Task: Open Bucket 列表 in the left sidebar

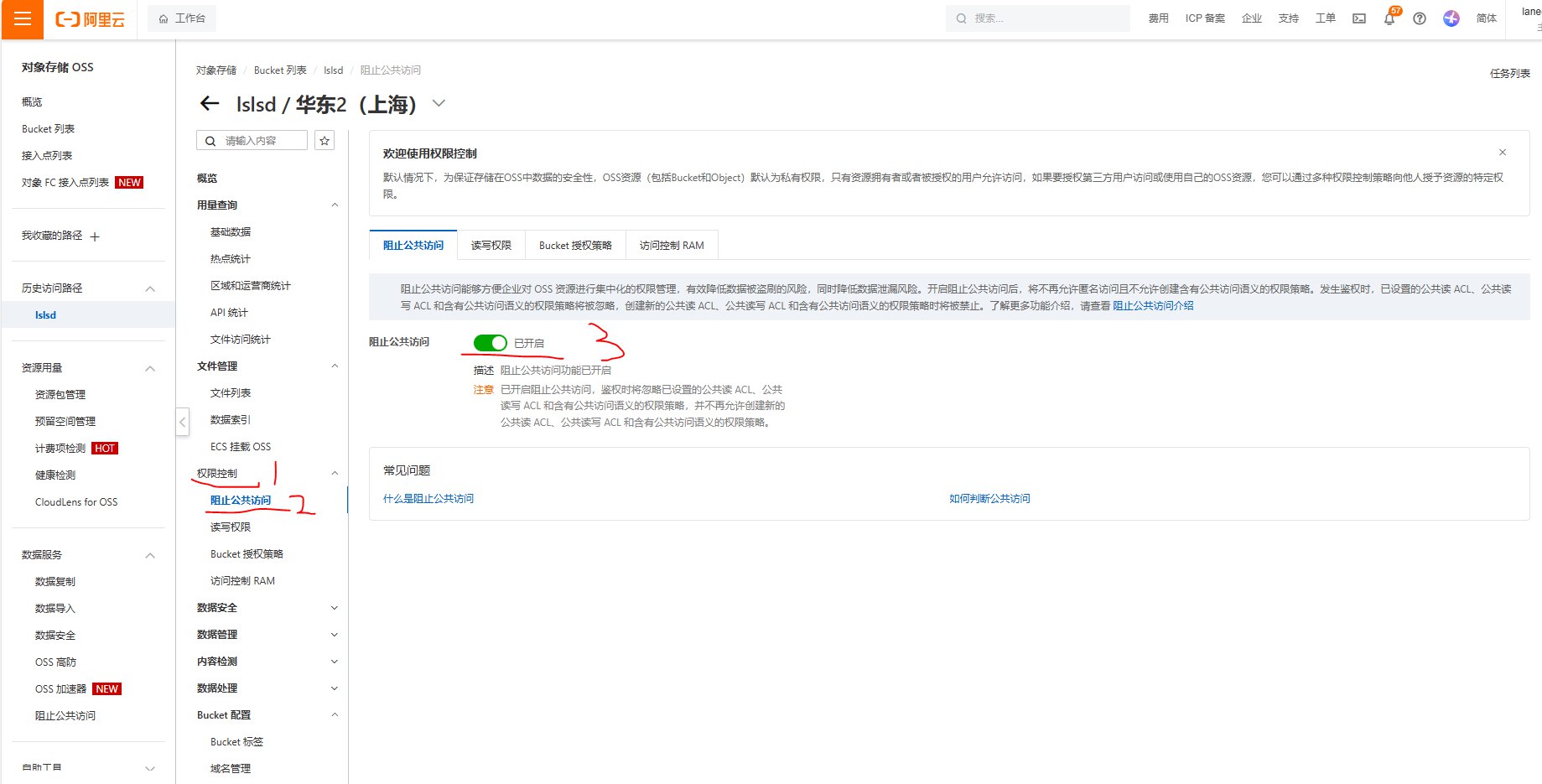Action: (x=48, y=129)
